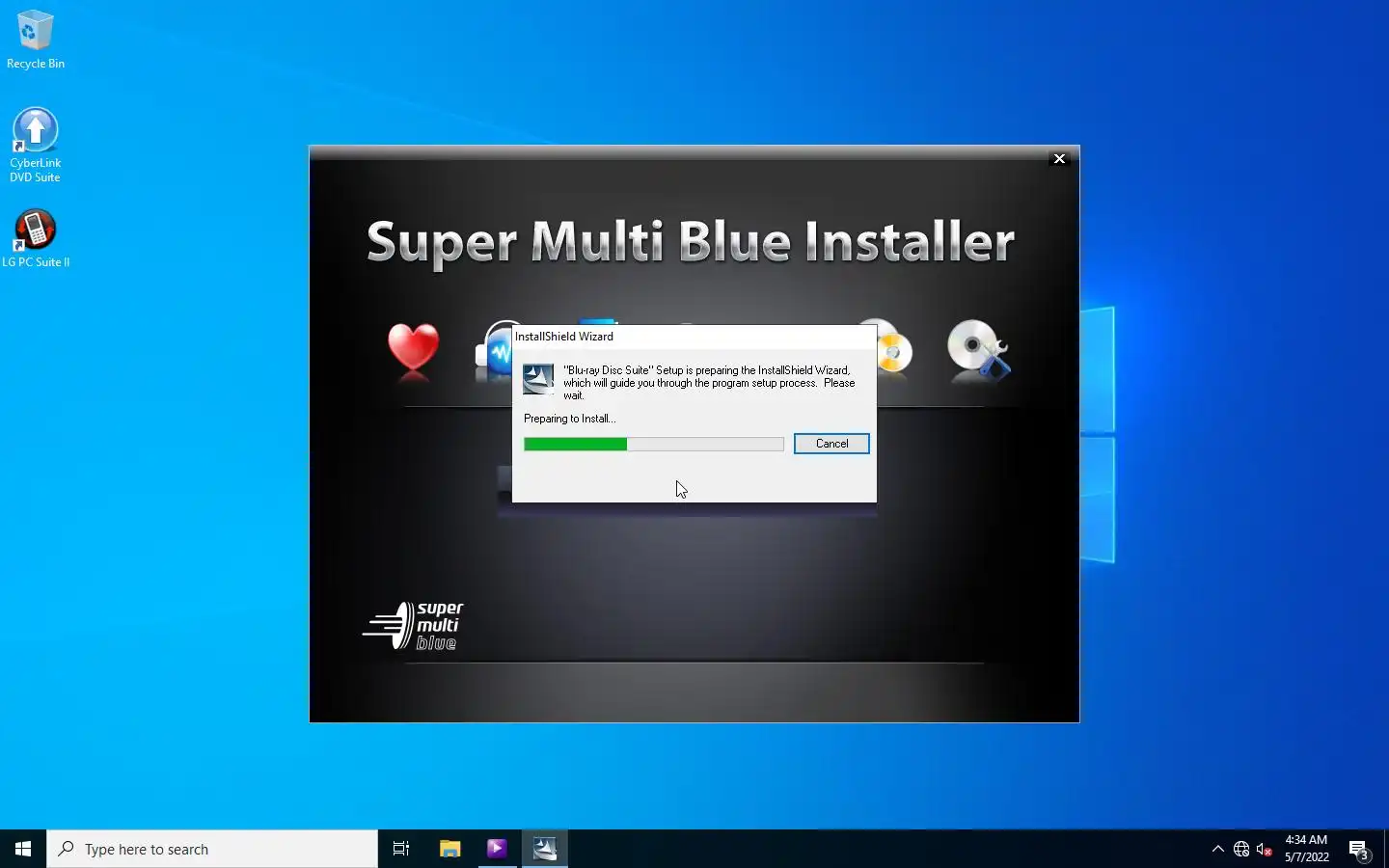Viewport: 1389px width, 868px height.
Task: Open the notification center icon
Action: [1359, 849]
